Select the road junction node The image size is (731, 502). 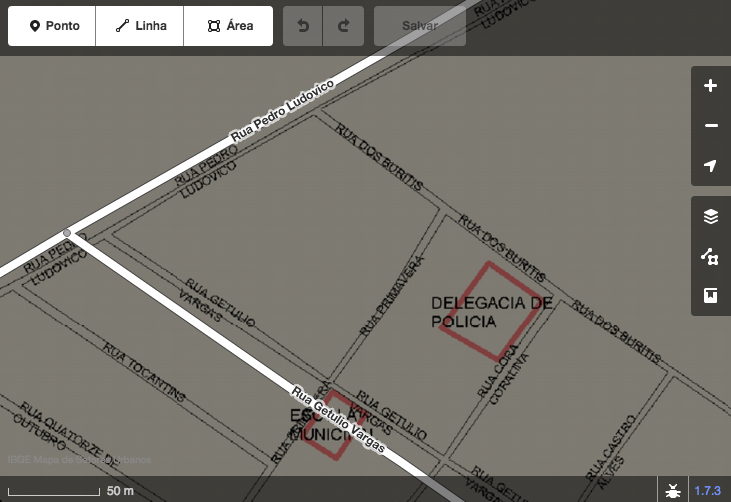pyautogui.click(x=67, y=233)
